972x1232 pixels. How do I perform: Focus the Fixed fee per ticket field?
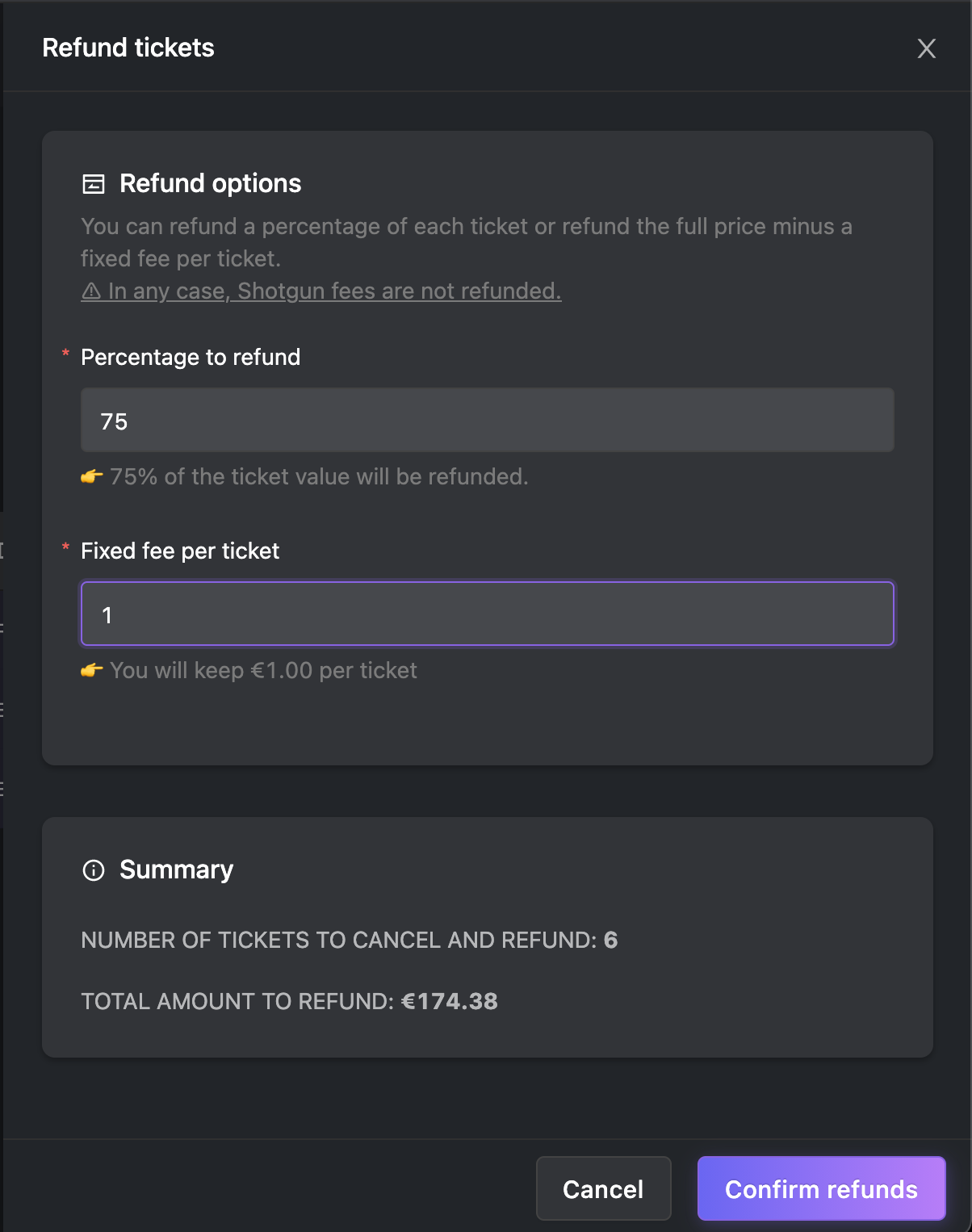[x=488, y=614]
